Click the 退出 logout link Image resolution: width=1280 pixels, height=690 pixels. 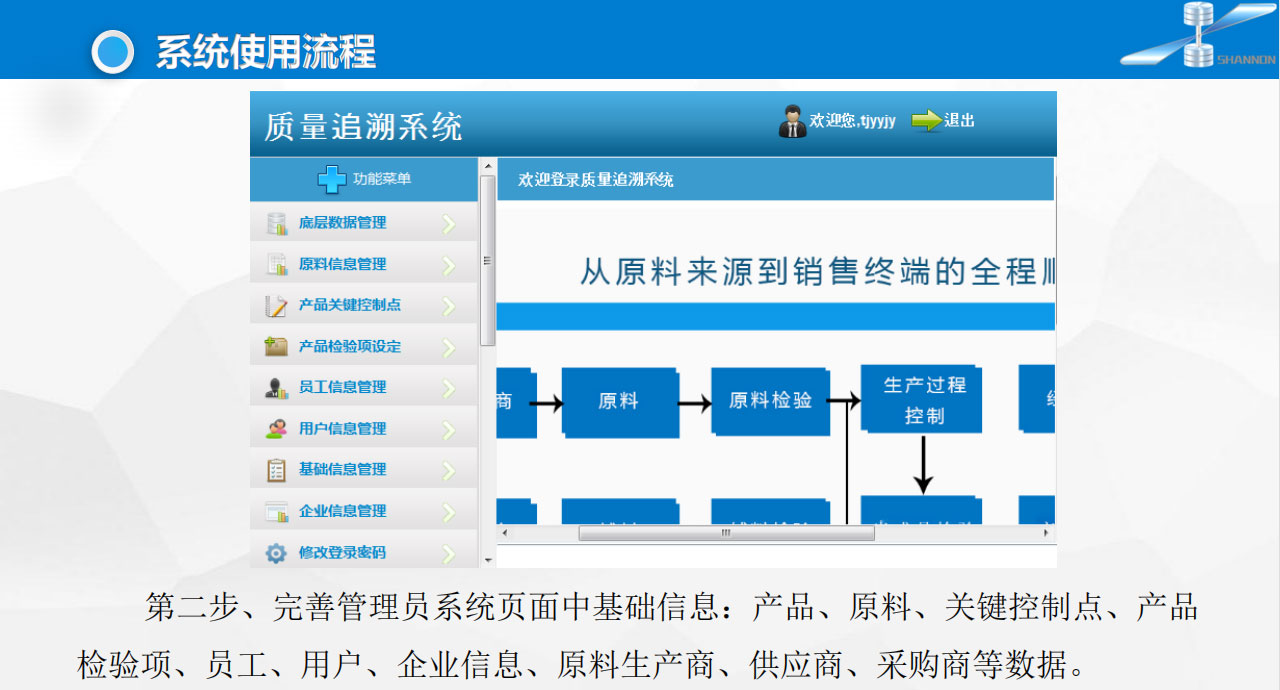959,121
